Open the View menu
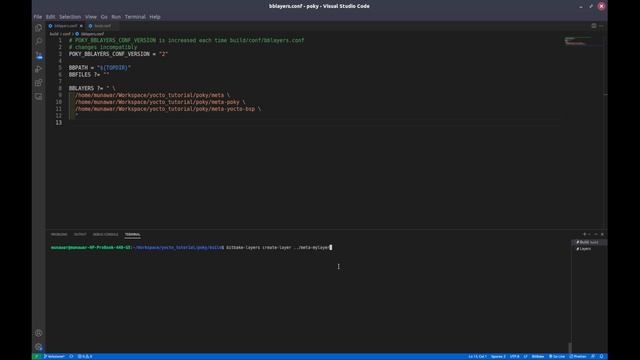The image size is (640, 360). [91, 17]
